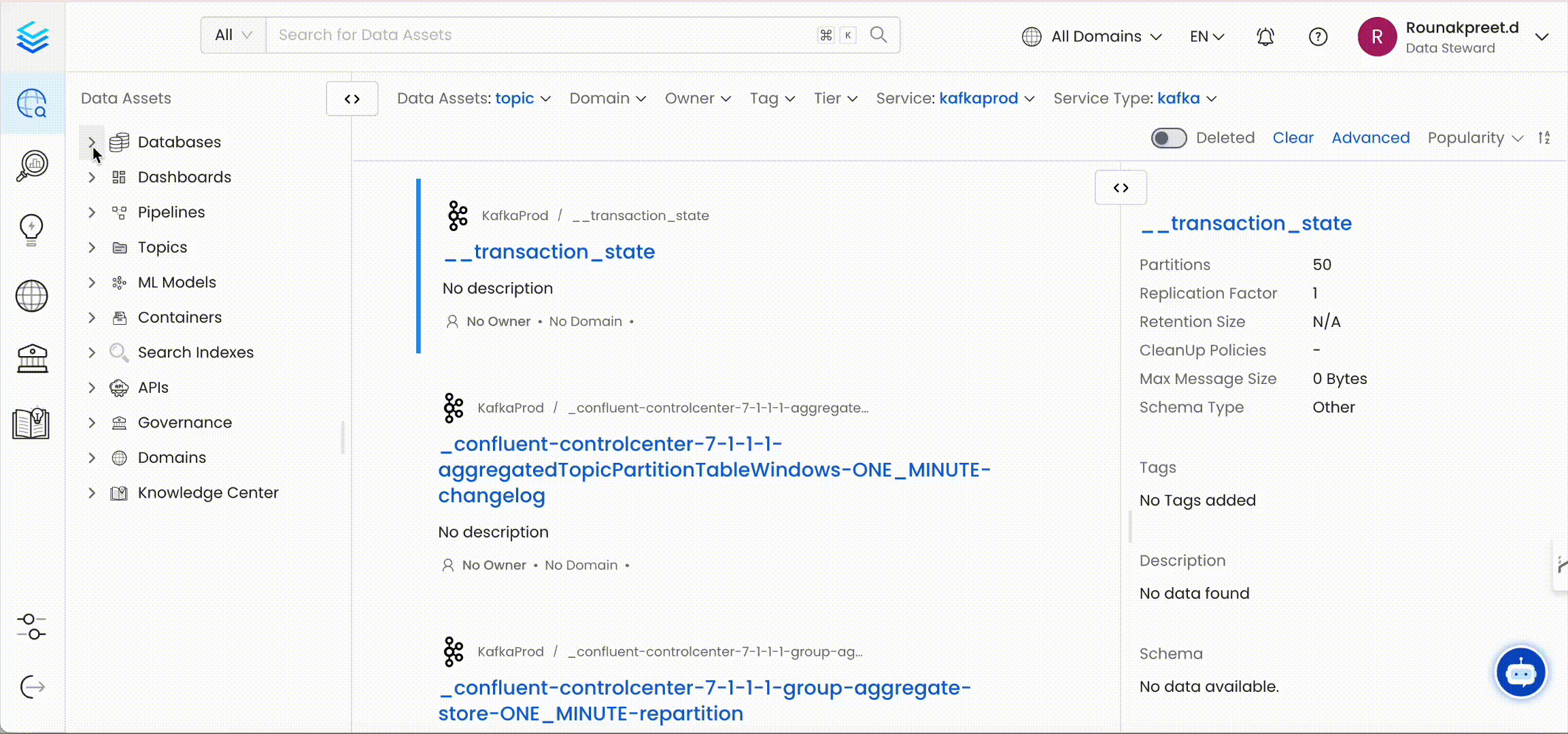Viewport: 1568px width, 734px height.
Task: Collapse the right summary panel toggle
Action: [1121, 188]
